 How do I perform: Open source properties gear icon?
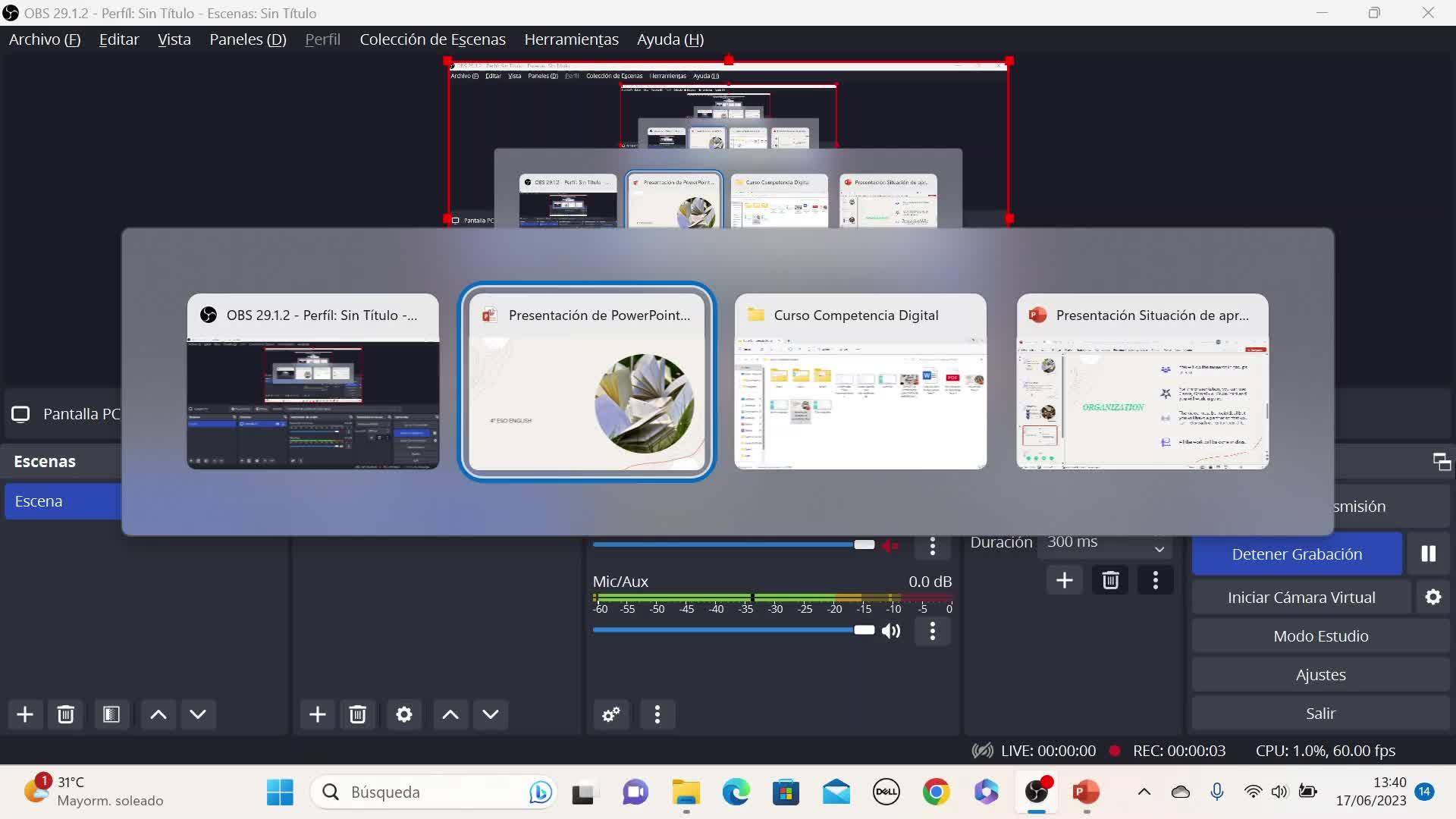(404, 714)
